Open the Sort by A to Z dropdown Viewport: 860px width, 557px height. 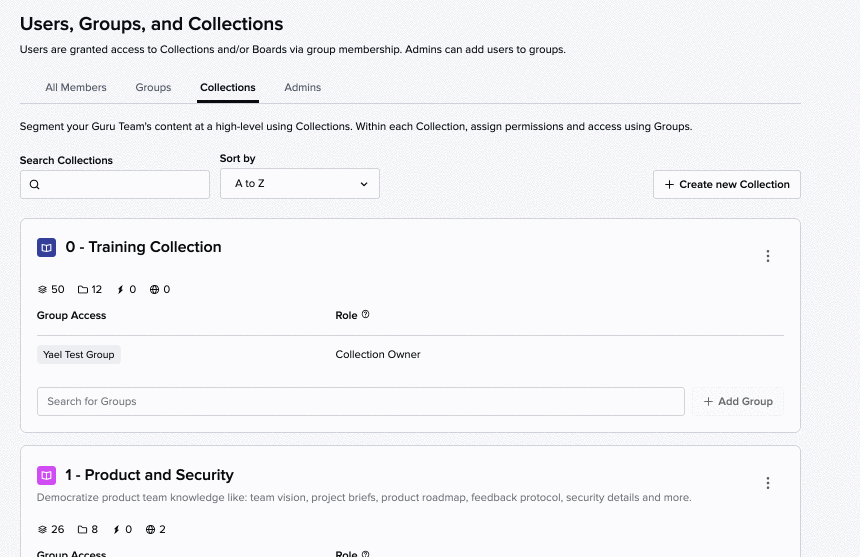click(300, 184)
